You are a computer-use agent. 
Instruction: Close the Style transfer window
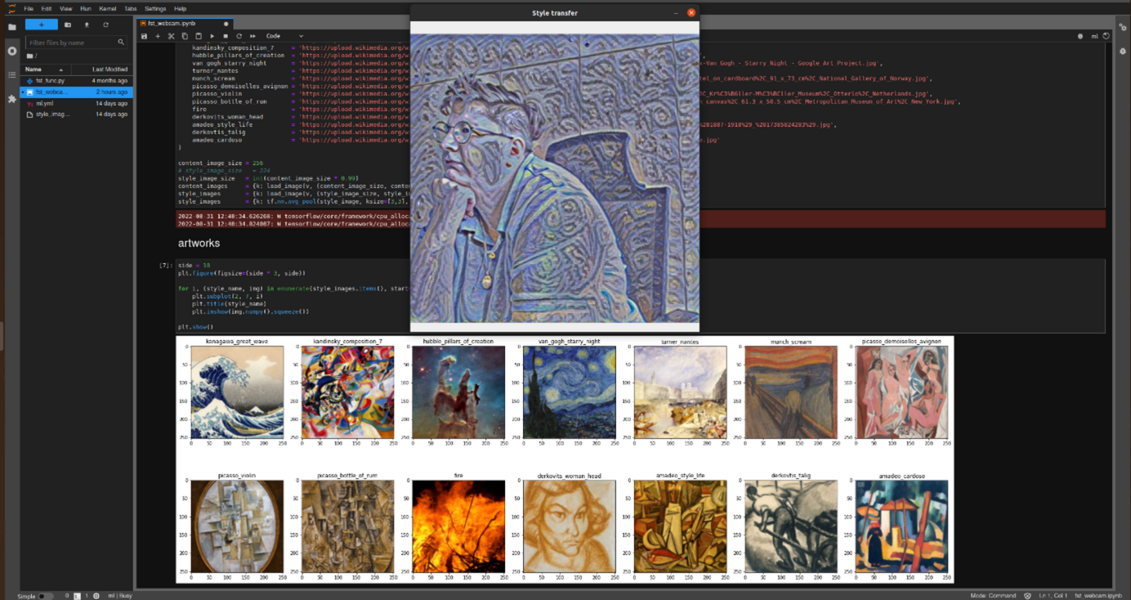pos(691,13)
